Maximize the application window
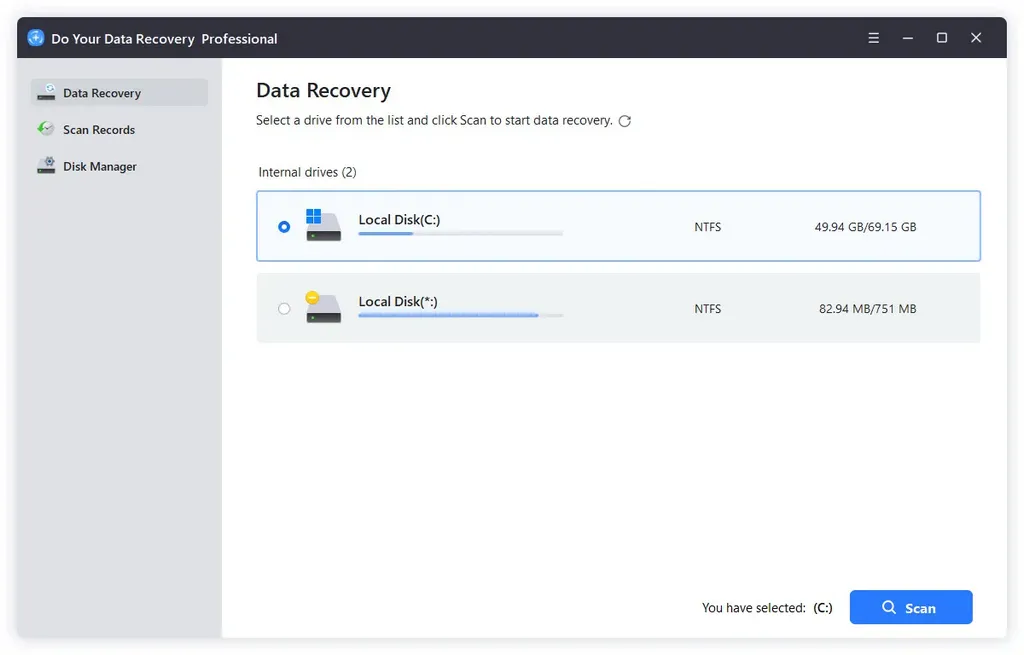 pyautogui.click(x=942, y=38)
